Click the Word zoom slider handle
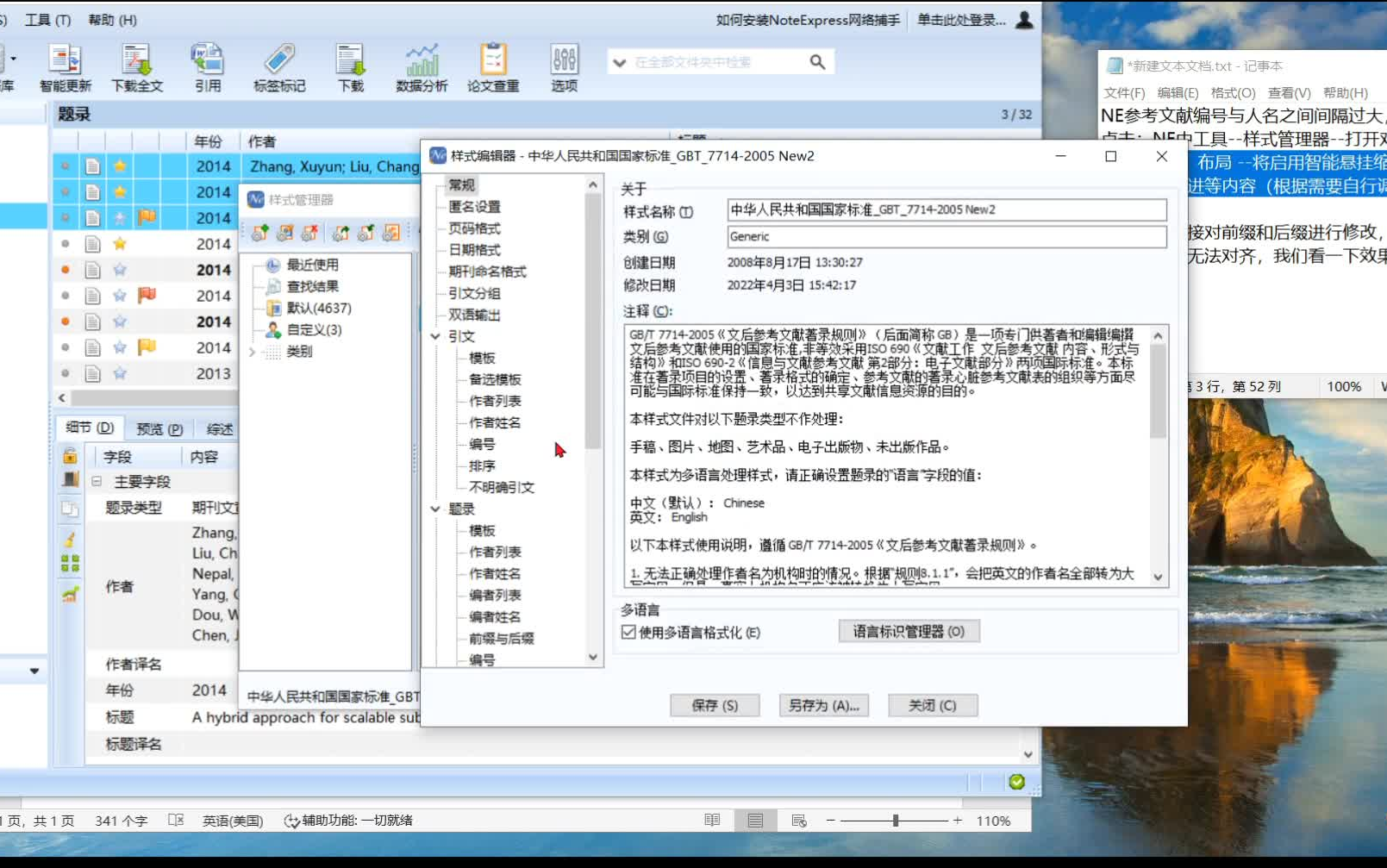This screenshot has width=1387, height=868. (896, 821)
